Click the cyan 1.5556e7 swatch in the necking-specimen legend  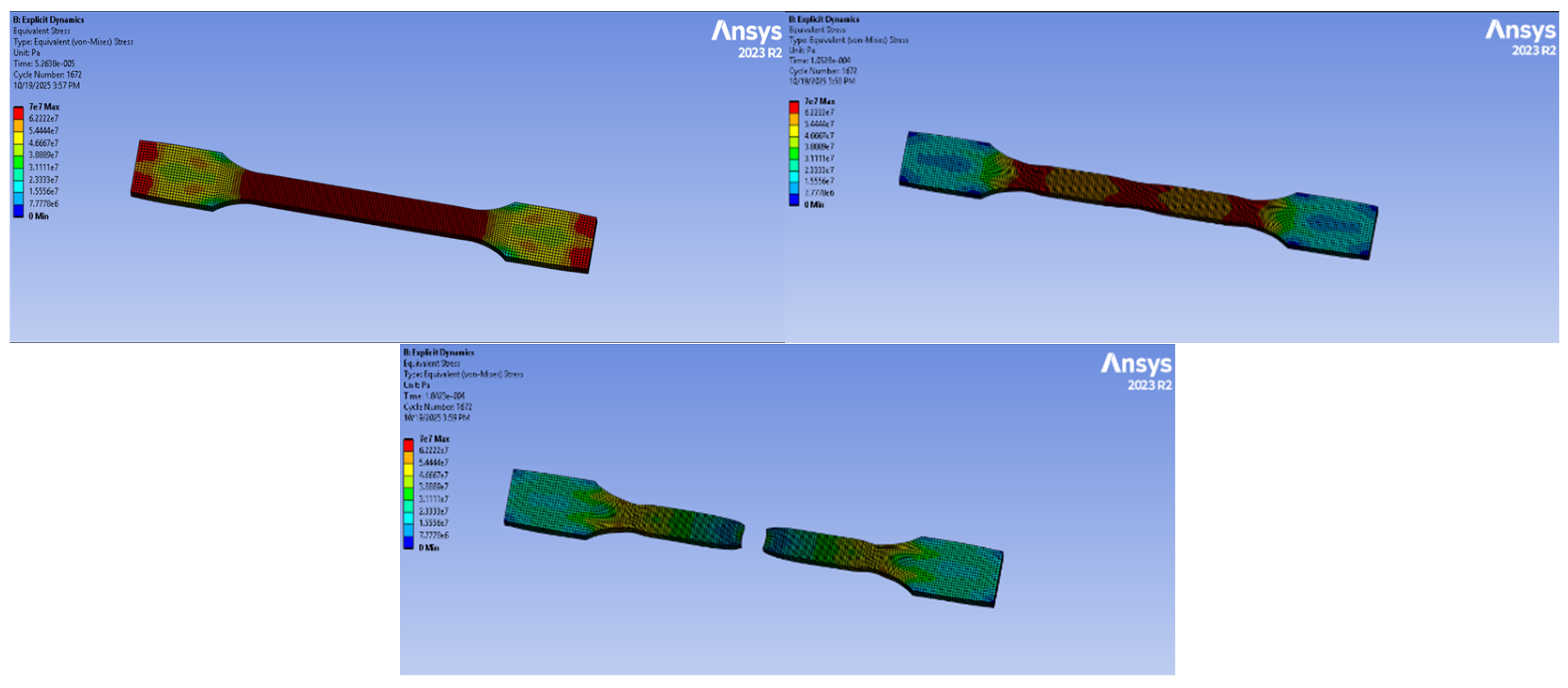(794, 176)
